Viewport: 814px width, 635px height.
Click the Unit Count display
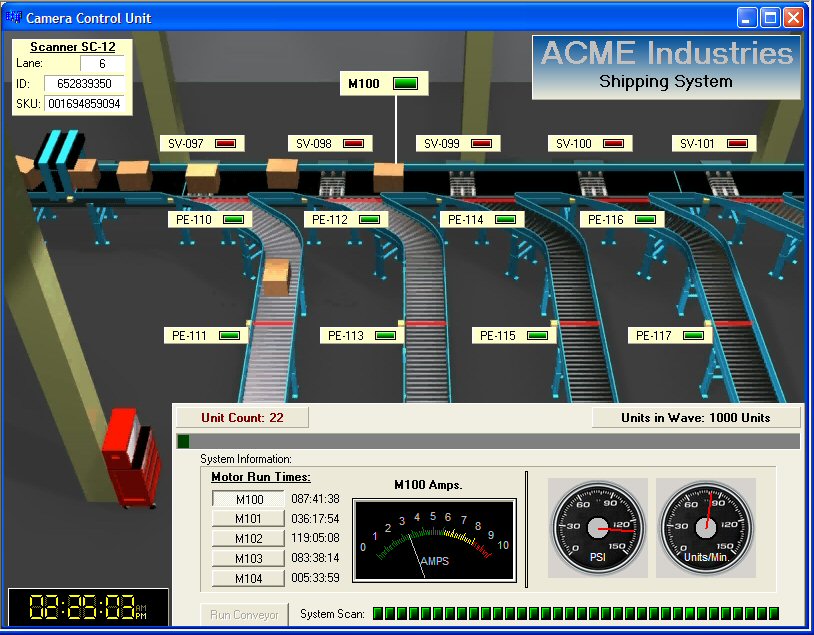pos(242,418)
